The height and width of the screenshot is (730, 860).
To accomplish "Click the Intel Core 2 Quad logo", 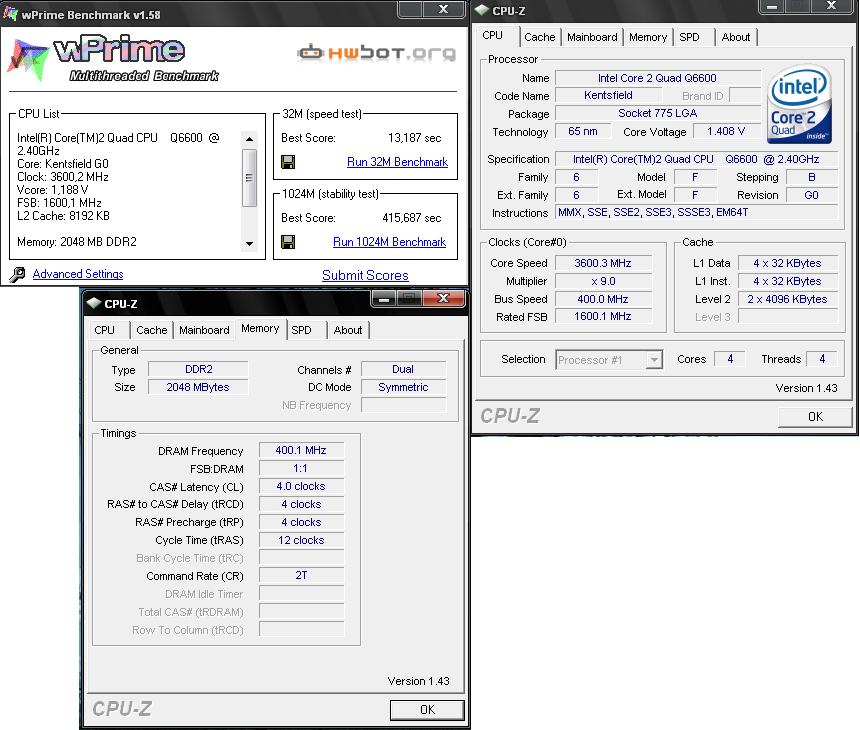I will [800, 104].
